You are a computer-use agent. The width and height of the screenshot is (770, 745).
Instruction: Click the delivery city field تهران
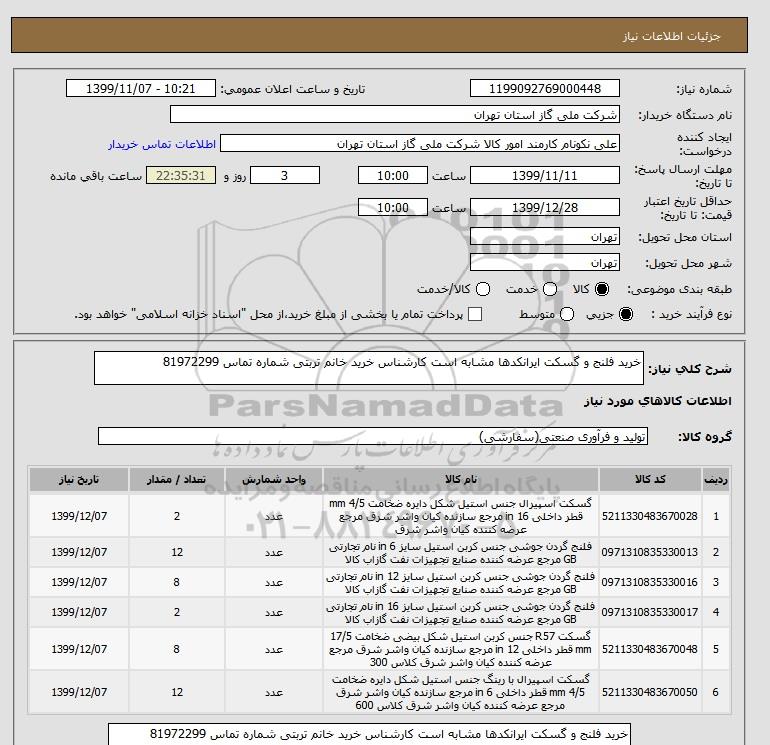click(545, 263)
